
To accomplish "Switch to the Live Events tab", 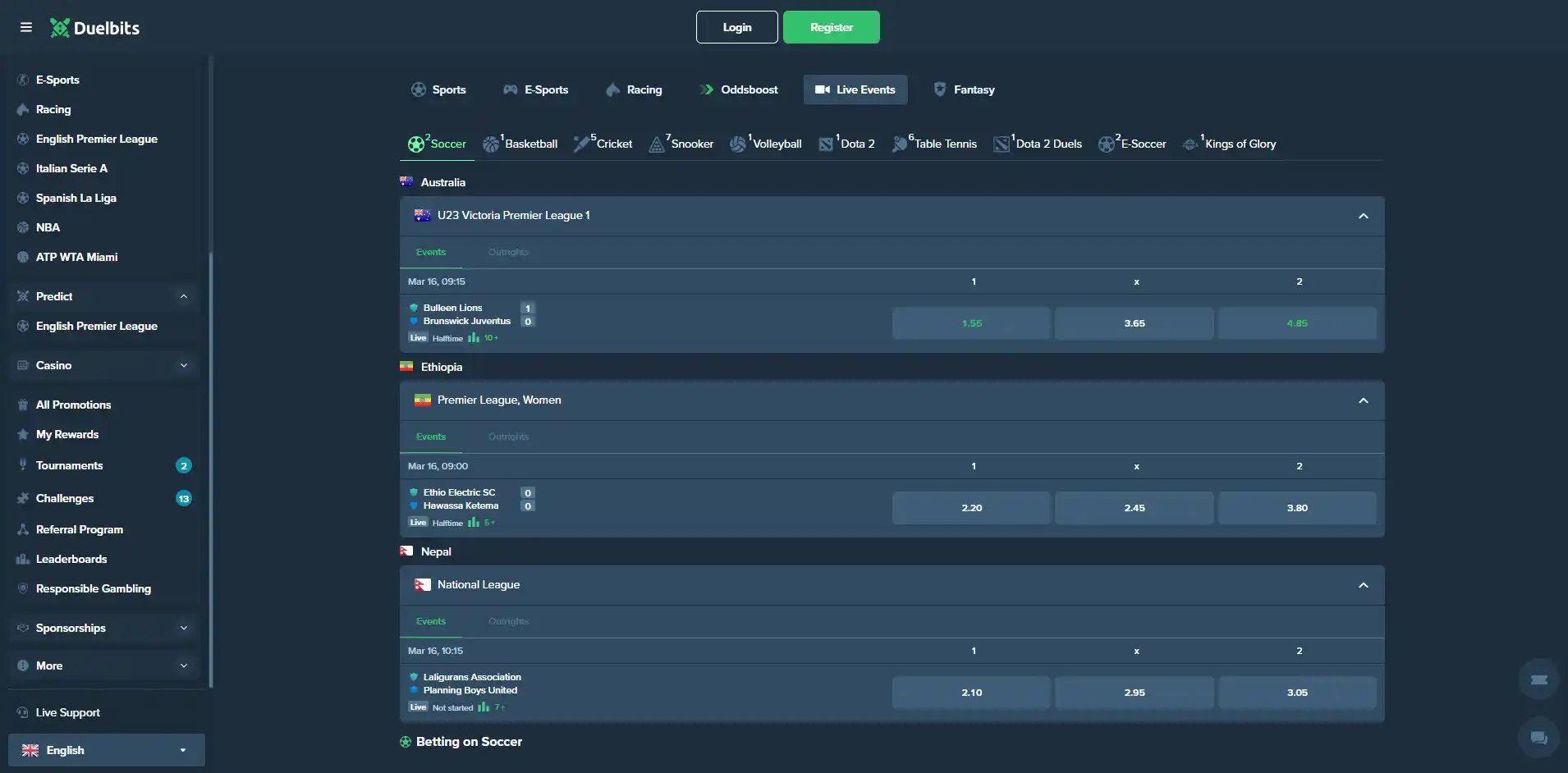I will tap(855, 89).
